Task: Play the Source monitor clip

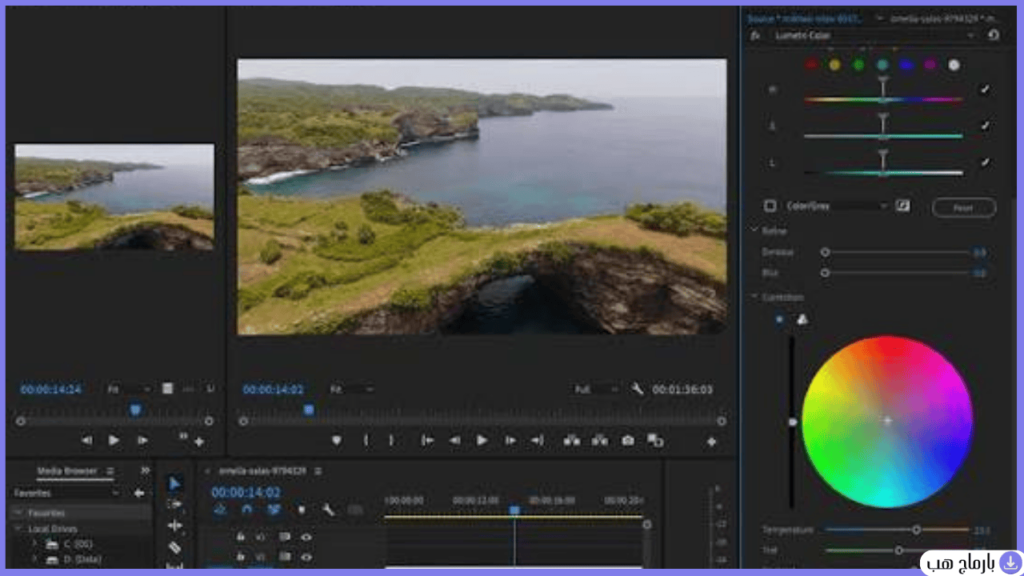Action: tap(114, 441)
